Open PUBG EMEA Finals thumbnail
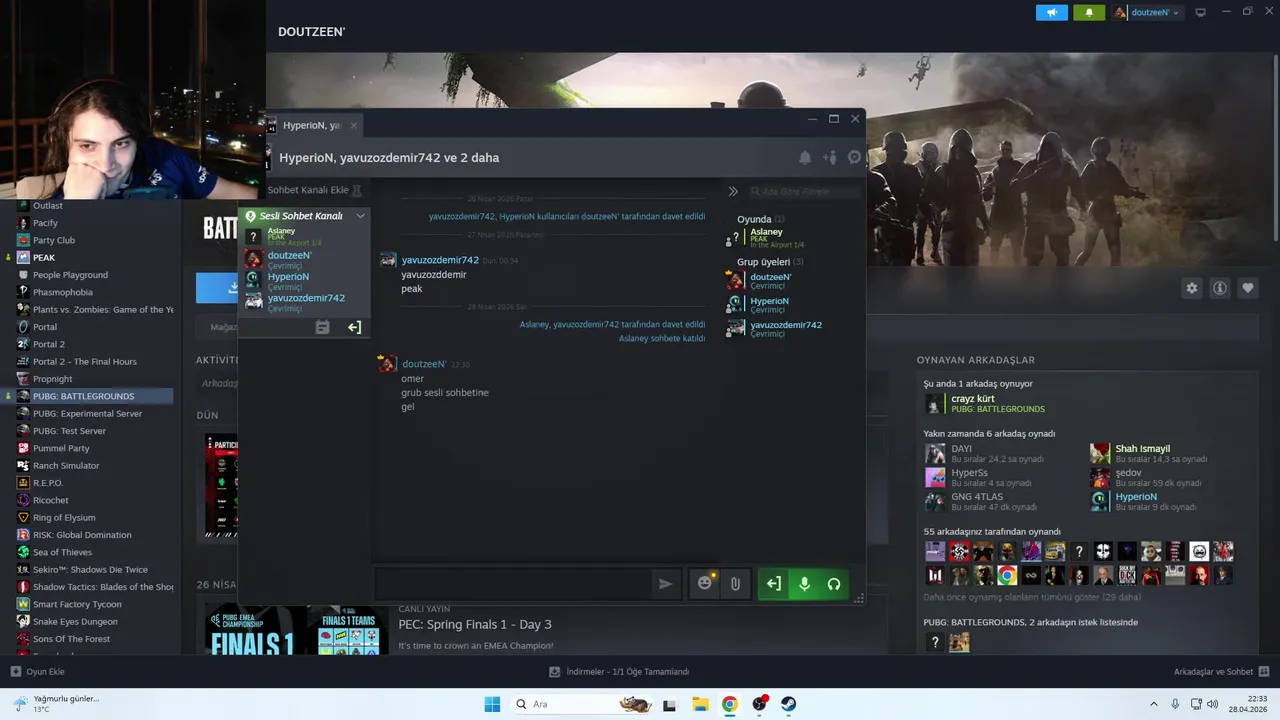Viewport: 1280px width, 720px height. [x=296, y=630]
